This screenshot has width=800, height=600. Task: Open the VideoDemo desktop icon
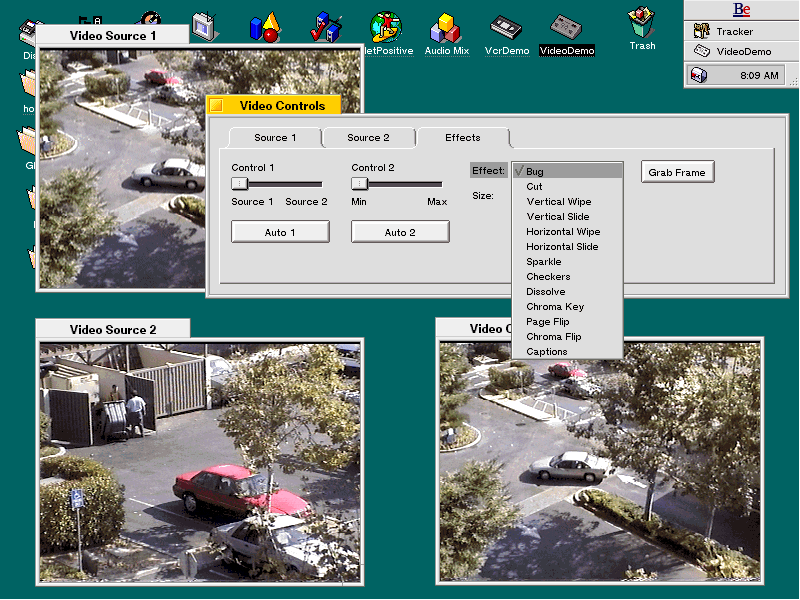[x=567, y=28]
